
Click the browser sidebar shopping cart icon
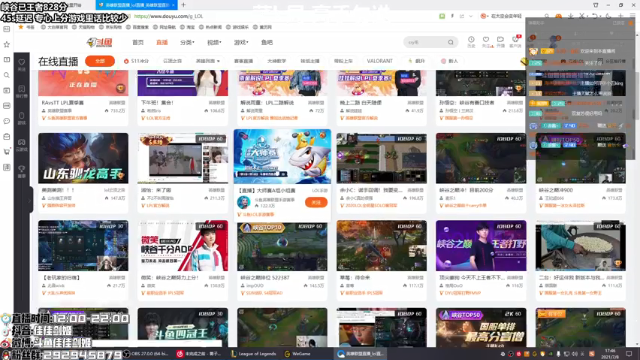pyautogui.click(x=7, y=151)
